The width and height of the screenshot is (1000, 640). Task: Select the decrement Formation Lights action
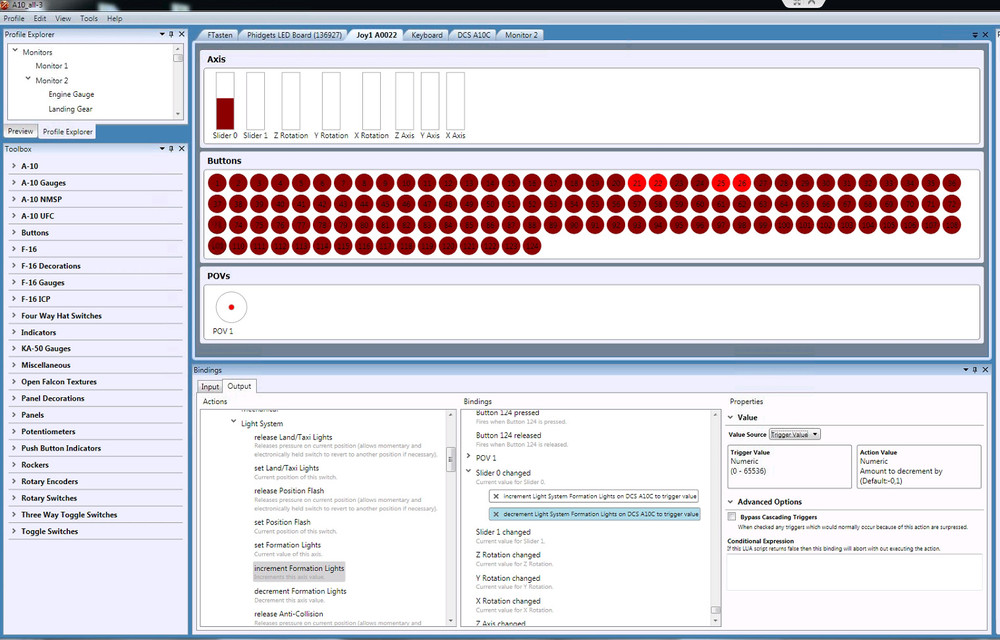click(x=300, y=591)
